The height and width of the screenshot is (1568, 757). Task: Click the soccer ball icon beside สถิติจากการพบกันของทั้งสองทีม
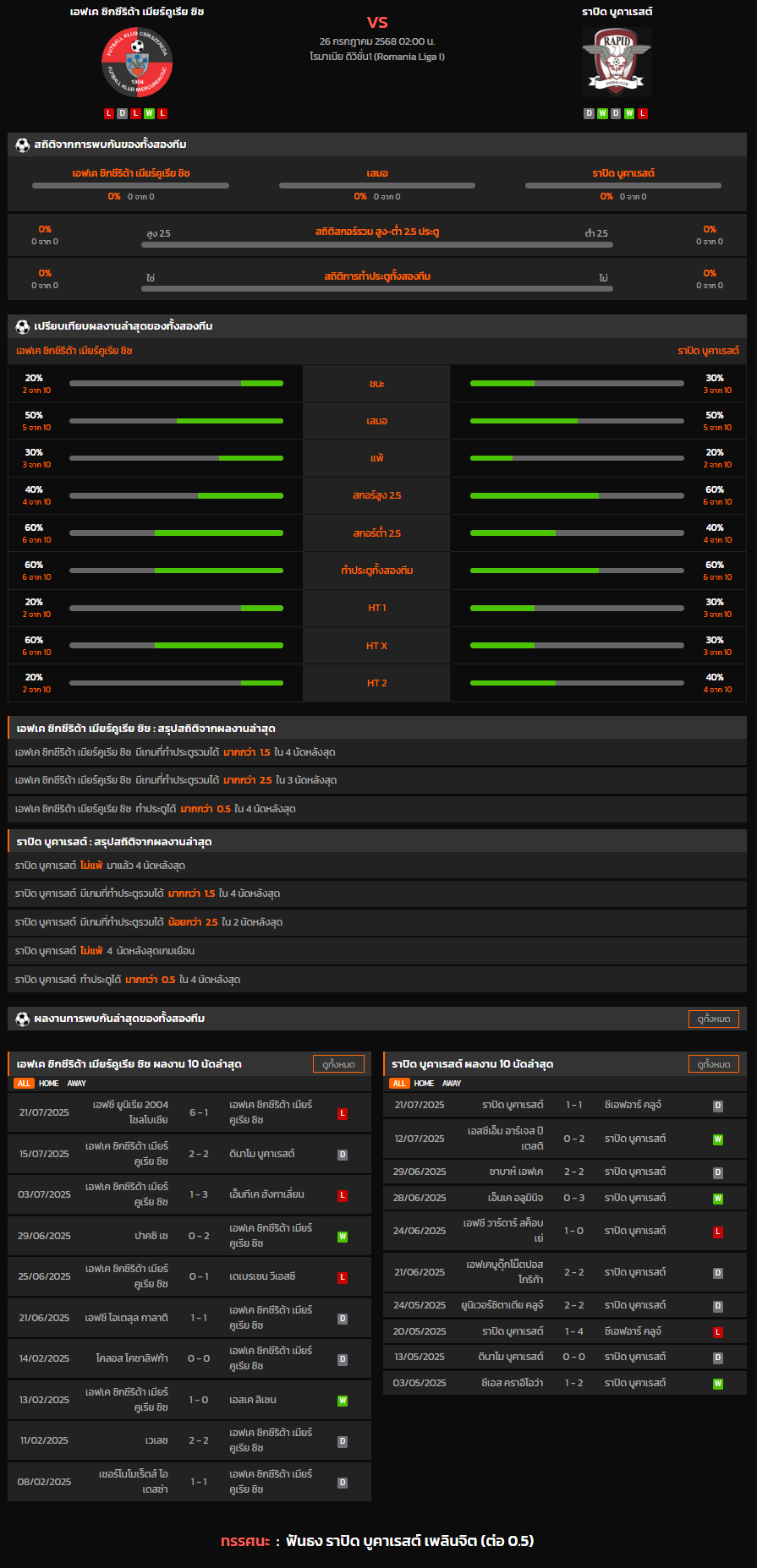coord(23,145)
